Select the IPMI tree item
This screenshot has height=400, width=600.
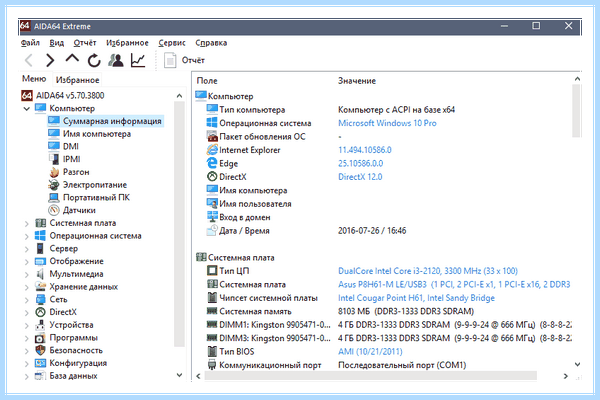(x=64, y=159)
